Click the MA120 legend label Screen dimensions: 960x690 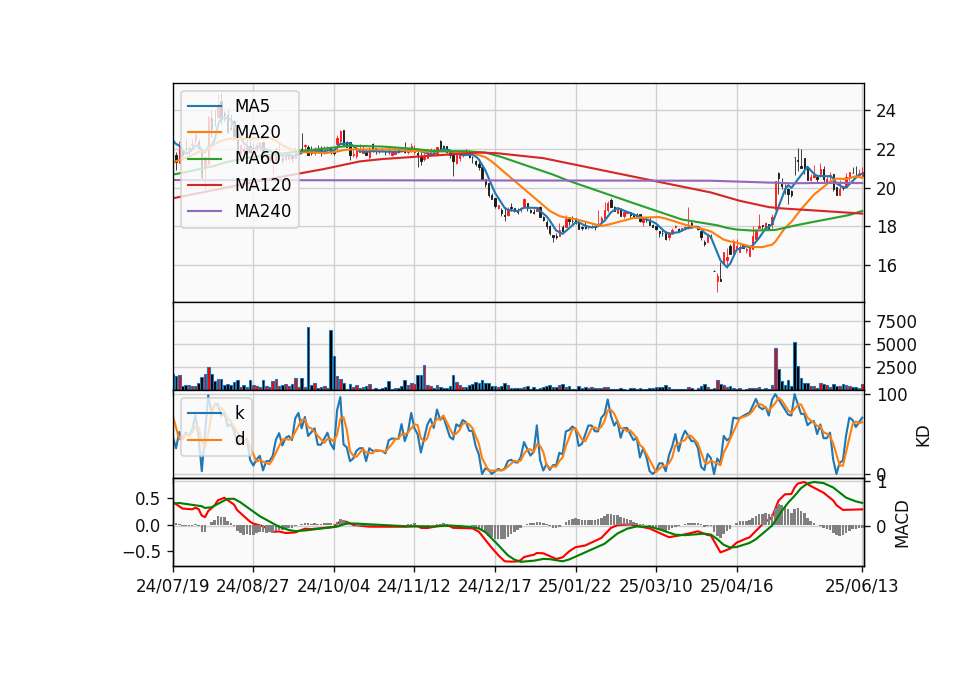(x=263, y=185)
